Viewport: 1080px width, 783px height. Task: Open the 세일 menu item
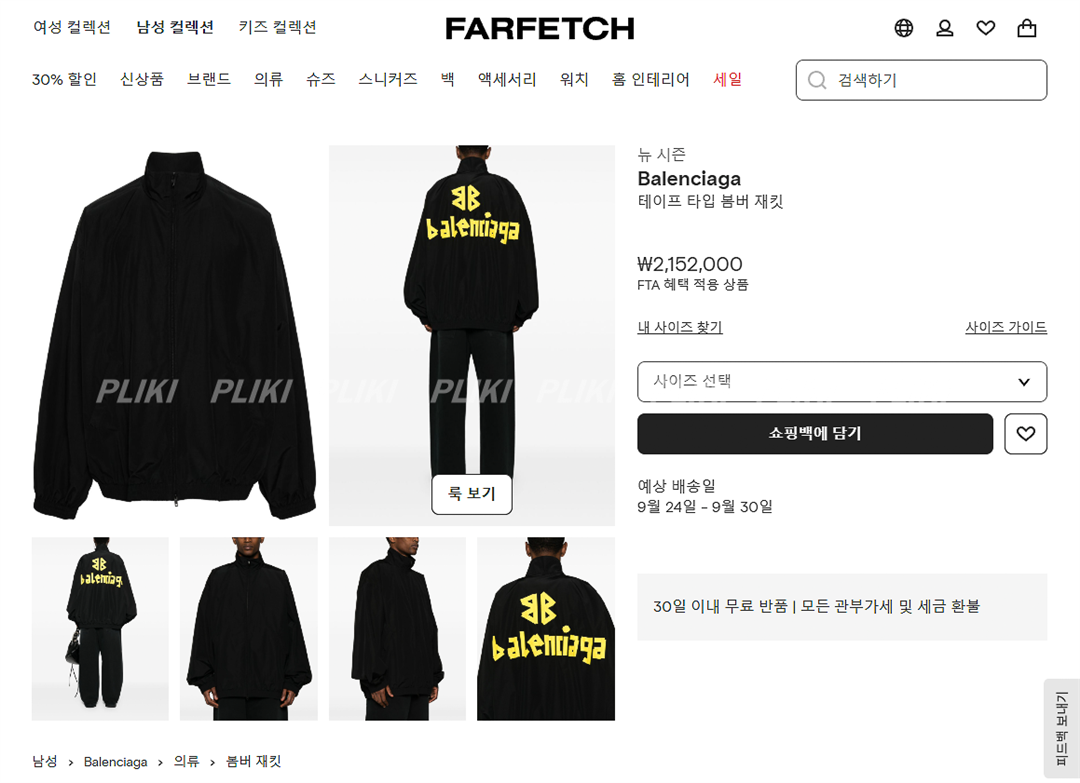pos(727,79)
